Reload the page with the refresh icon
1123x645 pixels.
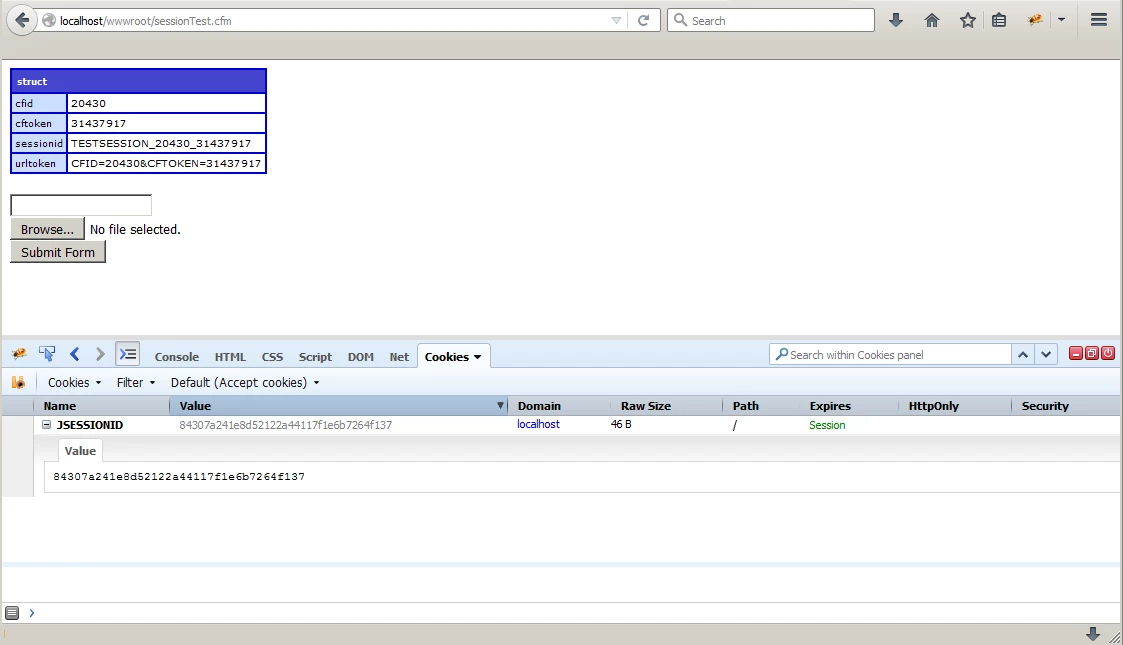click(x=643, y=20)
